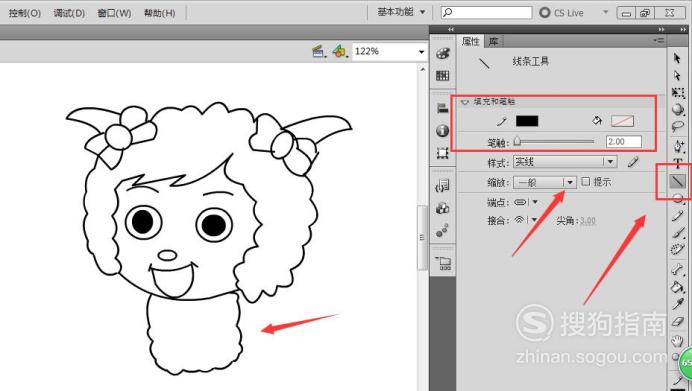Collapse the 填充和笔触 section
692x391 pixels.
click(464, 102)
